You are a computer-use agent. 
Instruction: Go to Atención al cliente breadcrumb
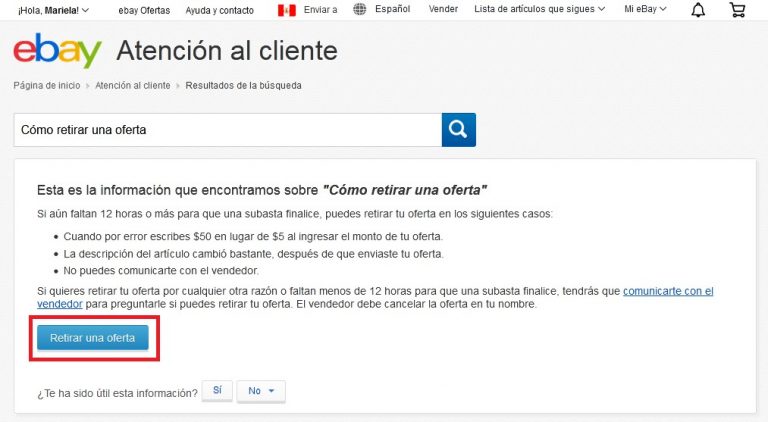(x=133, y=85)
